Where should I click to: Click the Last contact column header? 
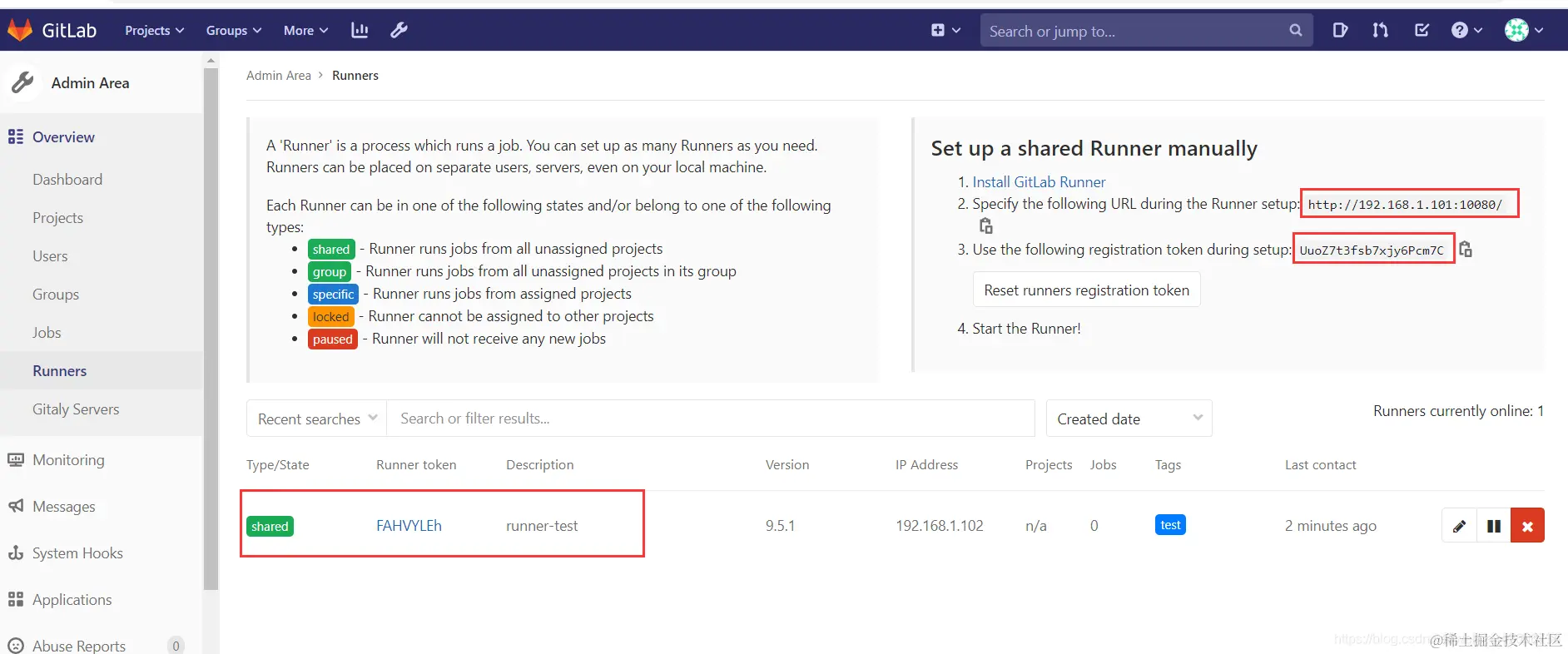(1320, 465)
